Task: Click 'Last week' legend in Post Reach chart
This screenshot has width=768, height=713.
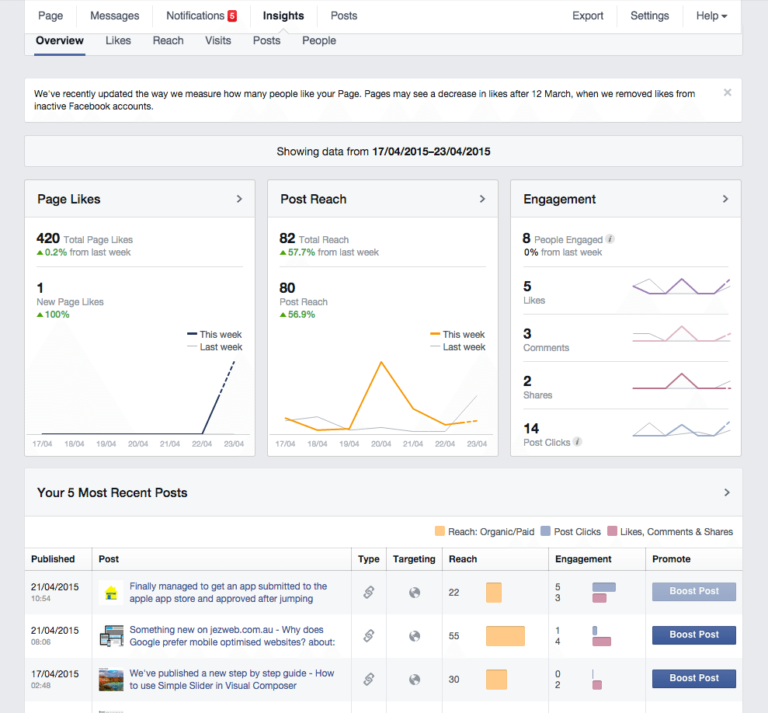Action: pyautogui.click(x=457, y=347)
